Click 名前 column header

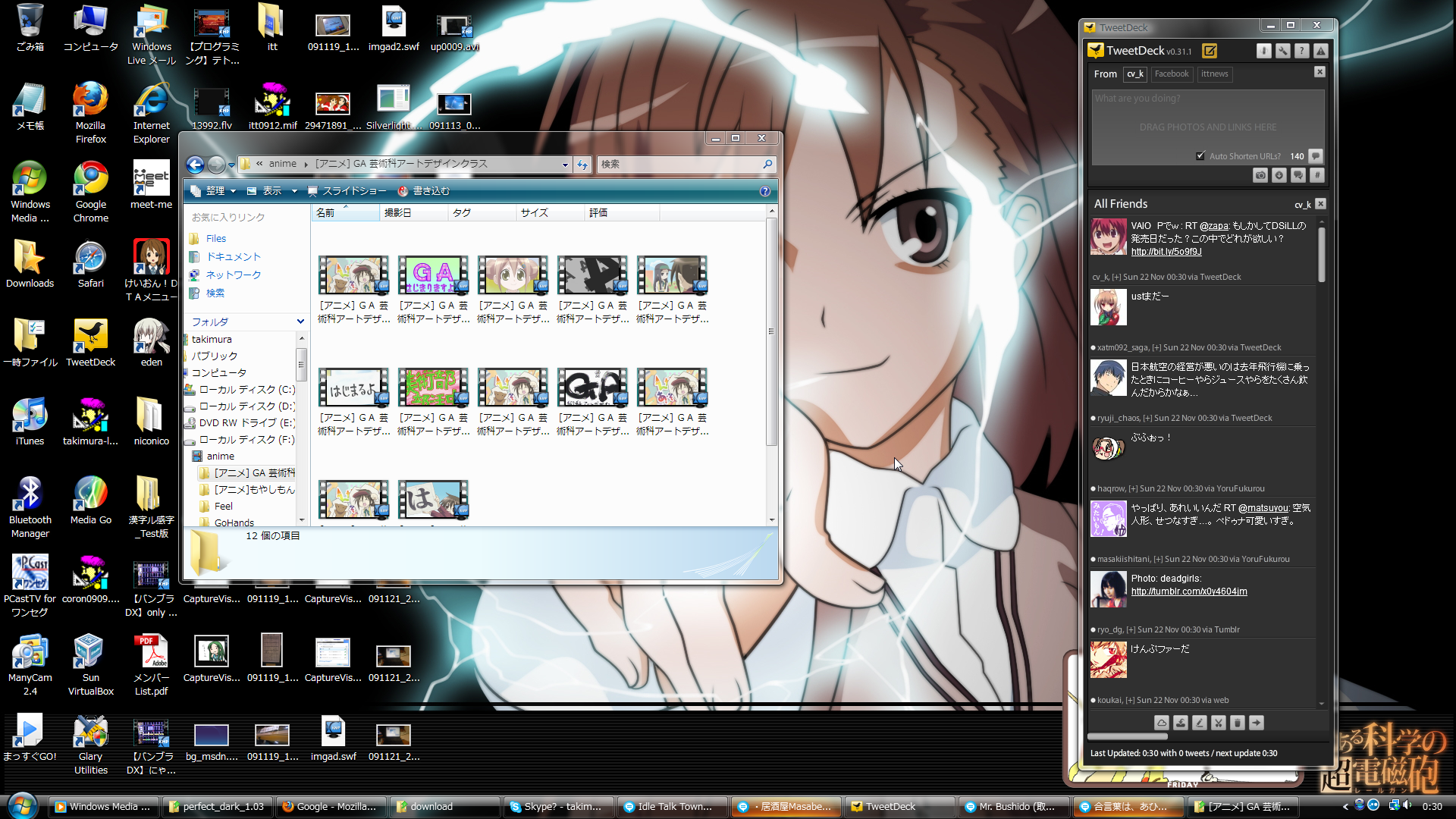pos(345,213)
